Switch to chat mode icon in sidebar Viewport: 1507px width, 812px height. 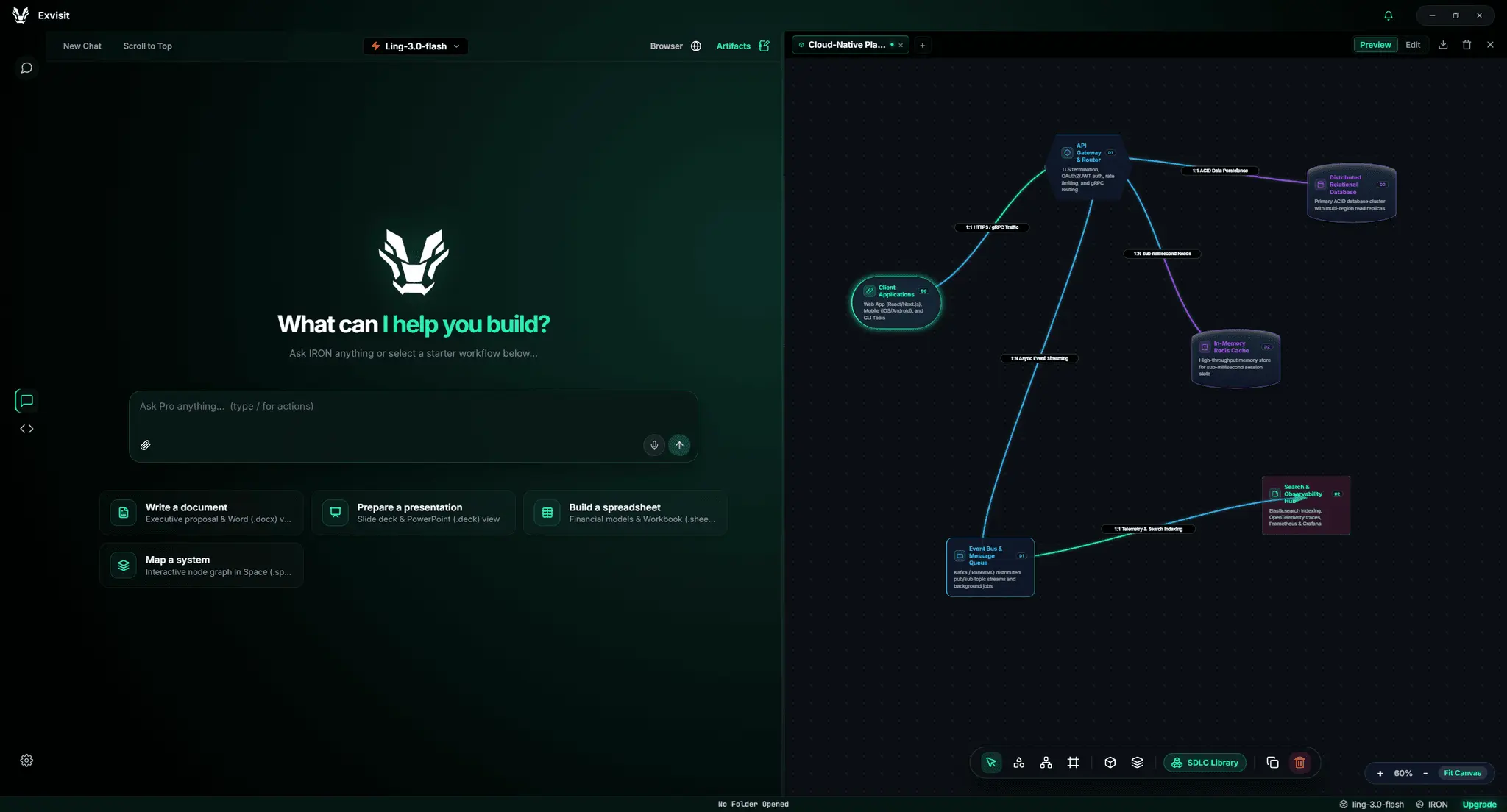click(26, 401)
